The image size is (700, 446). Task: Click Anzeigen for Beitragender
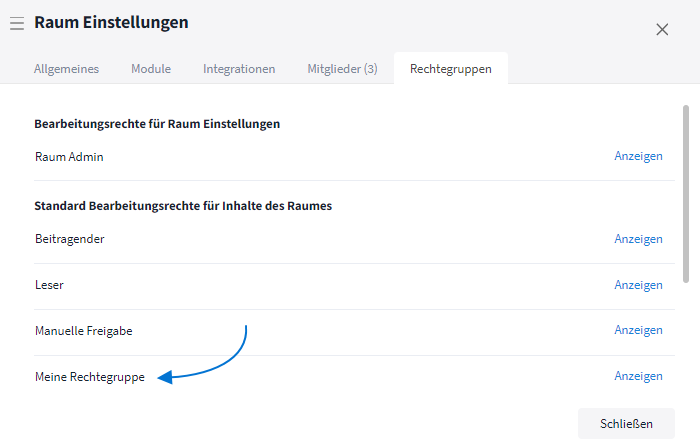tap(638, 239)
